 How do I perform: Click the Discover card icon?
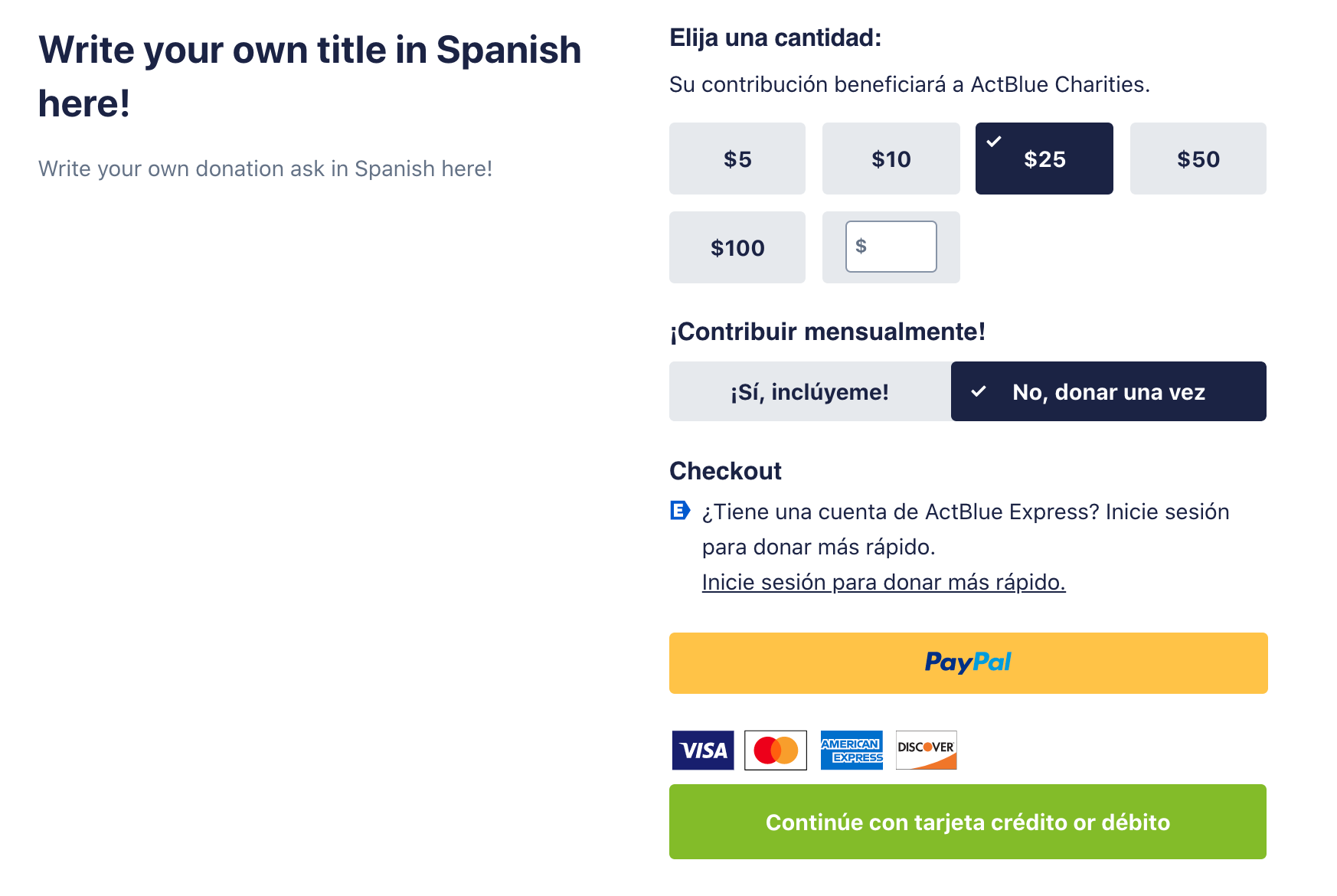click(927, 750)
